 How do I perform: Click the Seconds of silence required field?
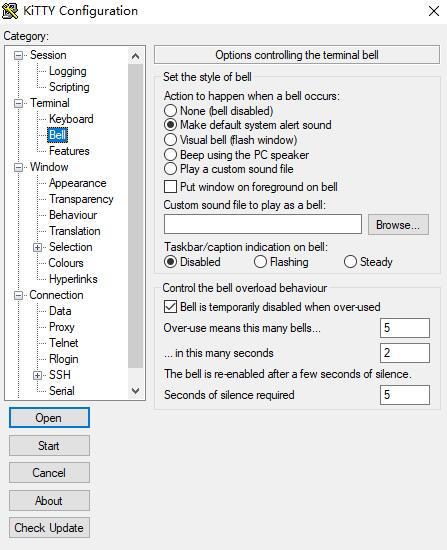[405, 395]
